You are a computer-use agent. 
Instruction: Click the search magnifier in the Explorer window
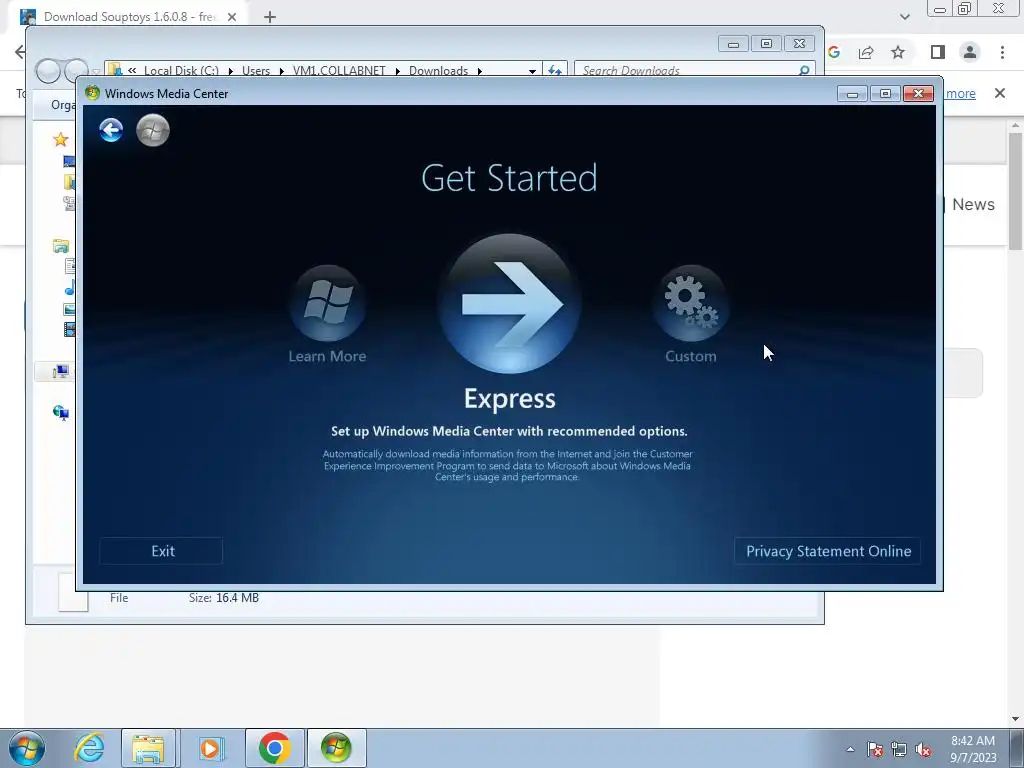pos(804,70)
